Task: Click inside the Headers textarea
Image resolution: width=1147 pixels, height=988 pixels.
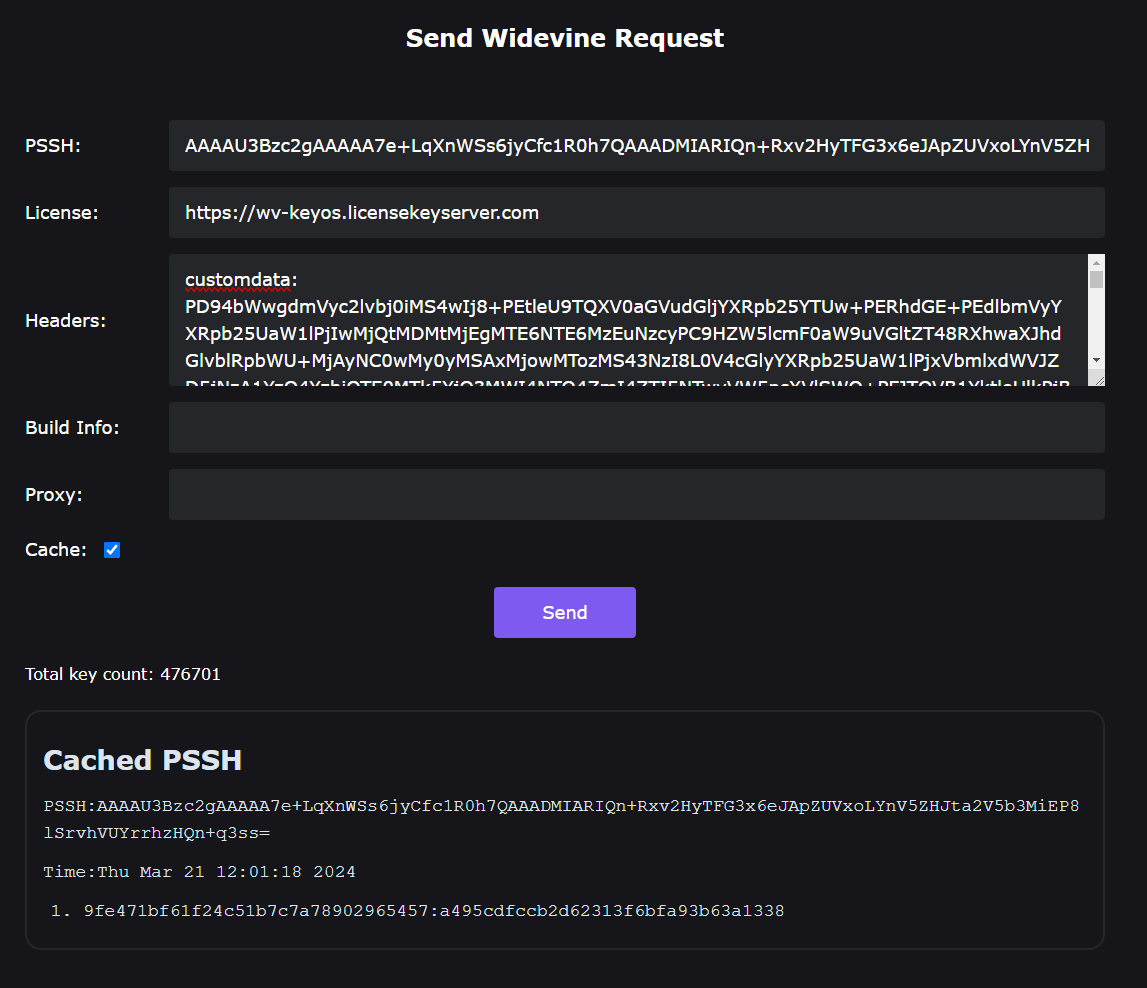Action: pyautogui.click(x=628, y=320)
